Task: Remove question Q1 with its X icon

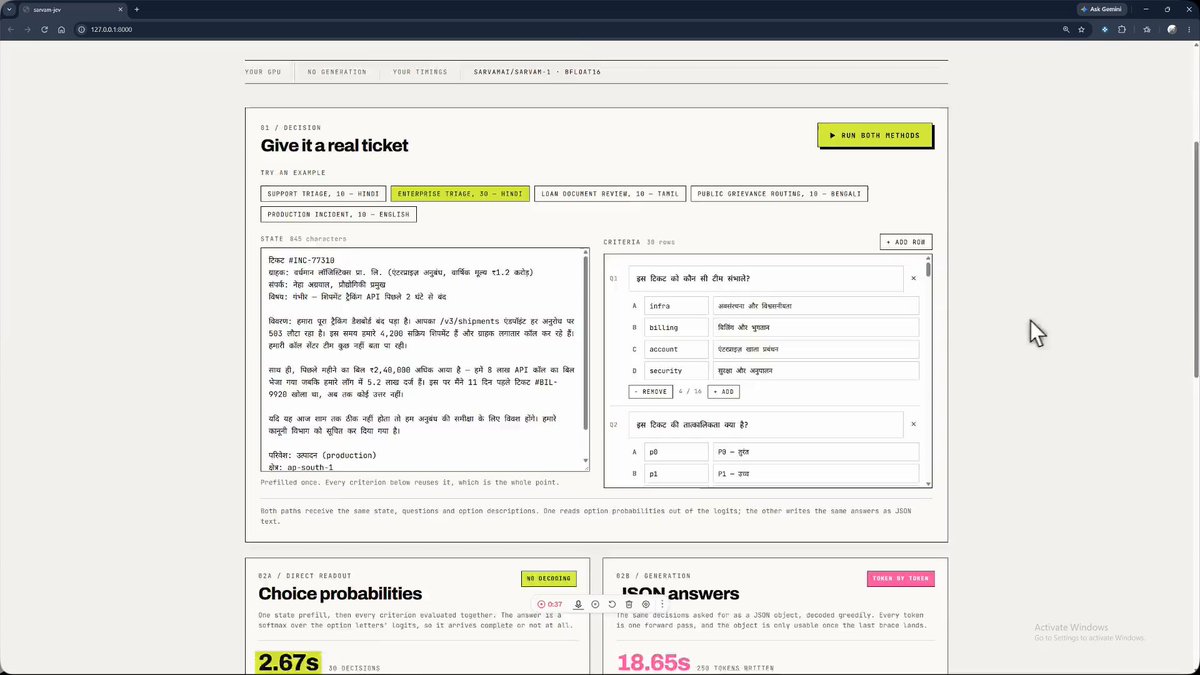Action: [913, 278]
